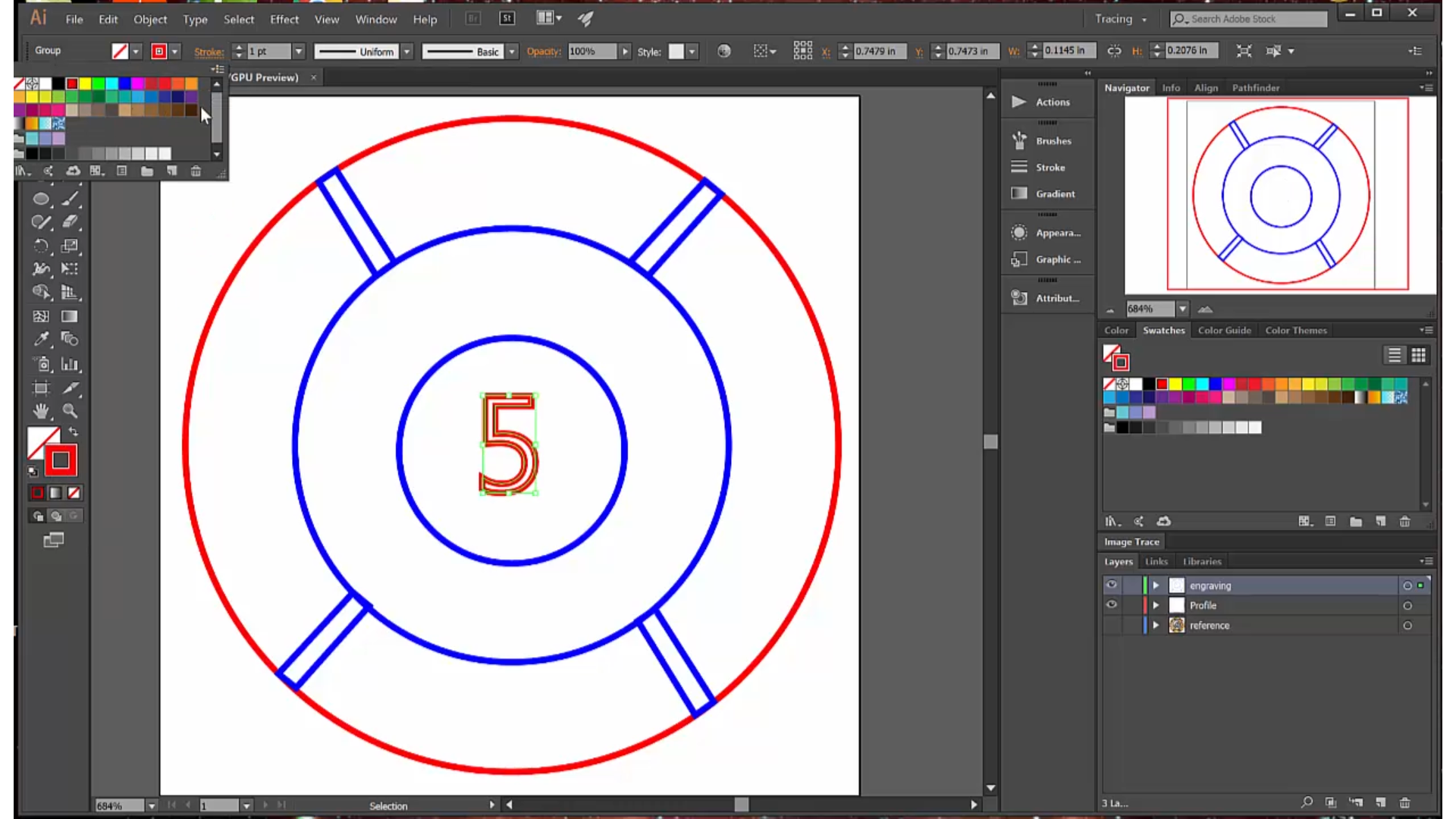Open the Effect menu

click(x=284, y=19)
